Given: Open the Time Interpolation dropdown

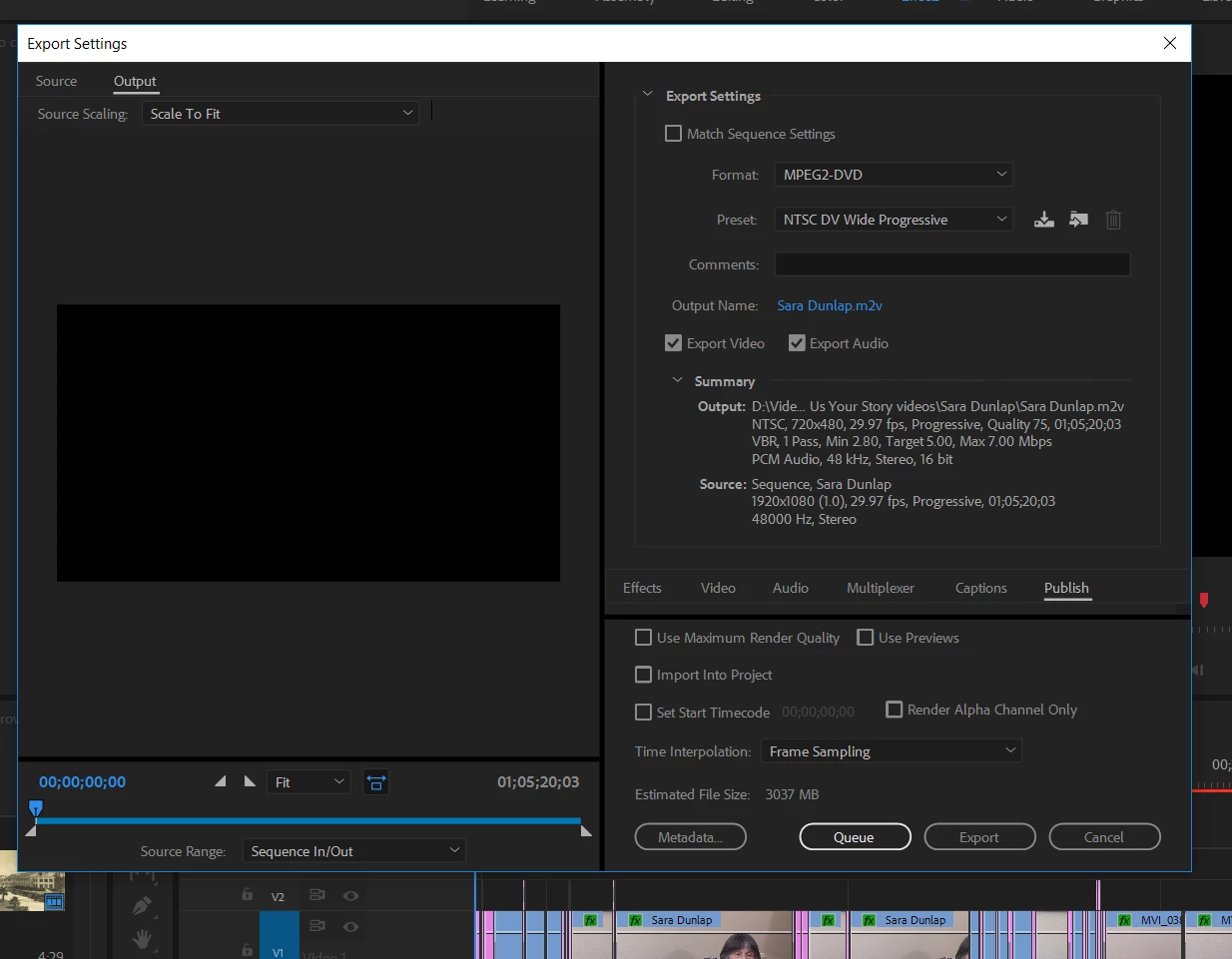Looking at the screenshot, I should pos(892,751).
